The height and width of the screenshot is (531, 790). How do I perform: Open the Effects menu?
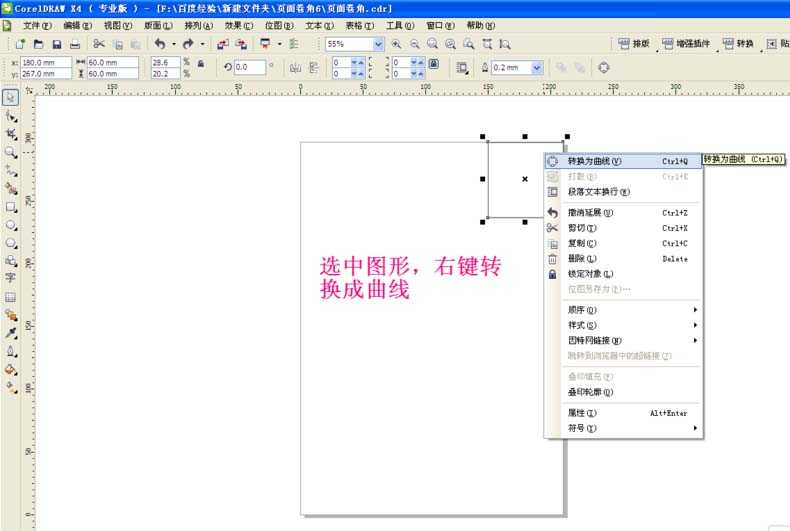point(239,25)
